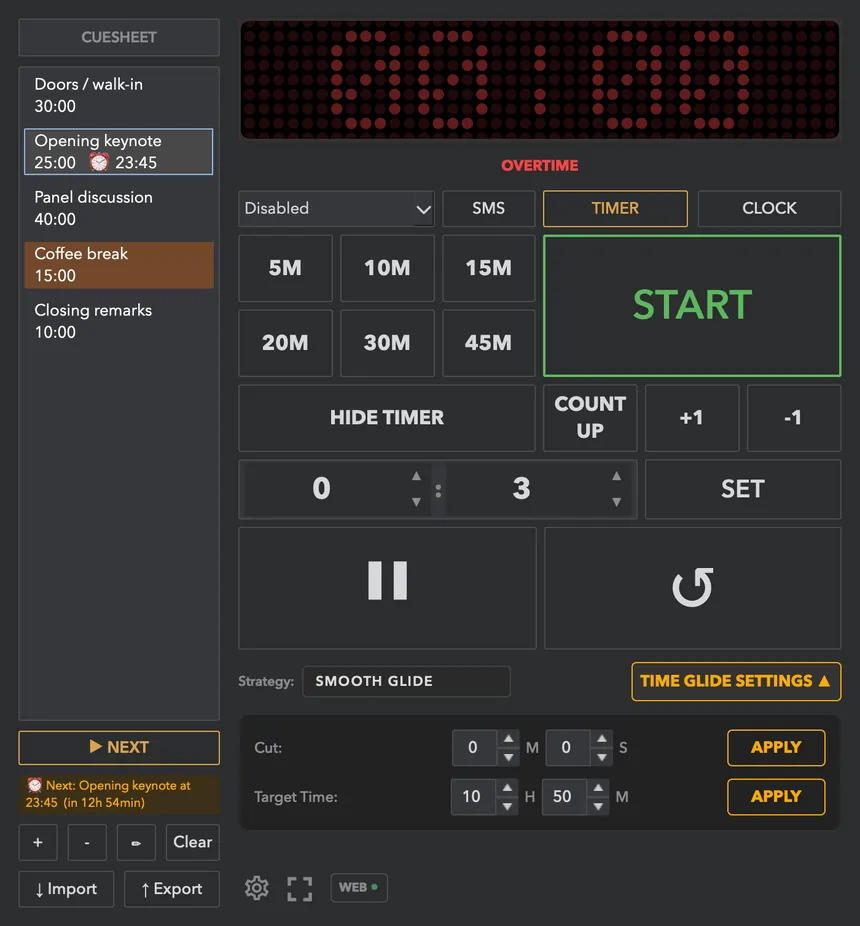Click the NEXT cue button
The image size is (860, 926).
[119, 748]
